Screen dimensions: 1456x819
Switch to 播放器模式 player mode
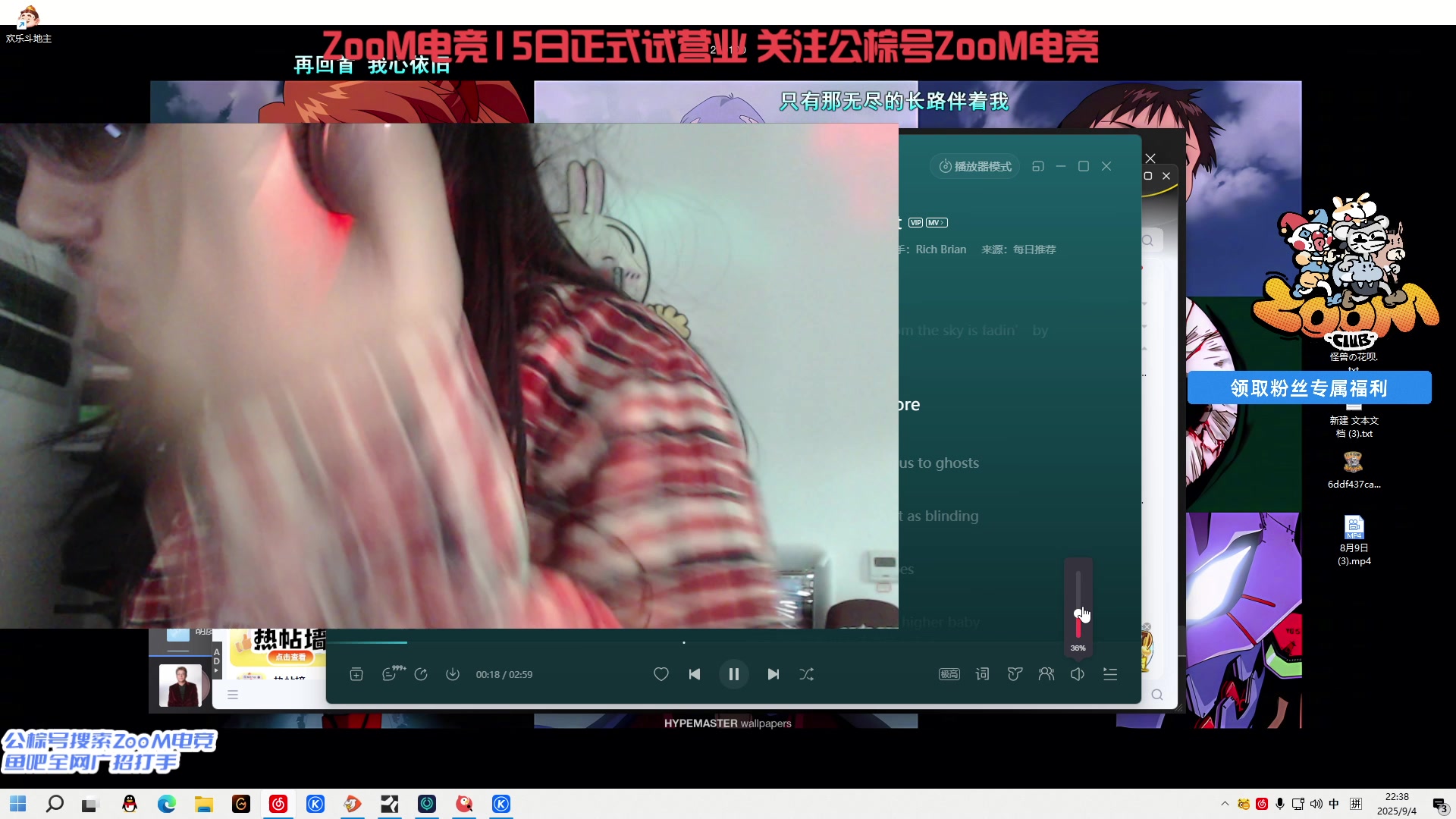pos(975,166)
